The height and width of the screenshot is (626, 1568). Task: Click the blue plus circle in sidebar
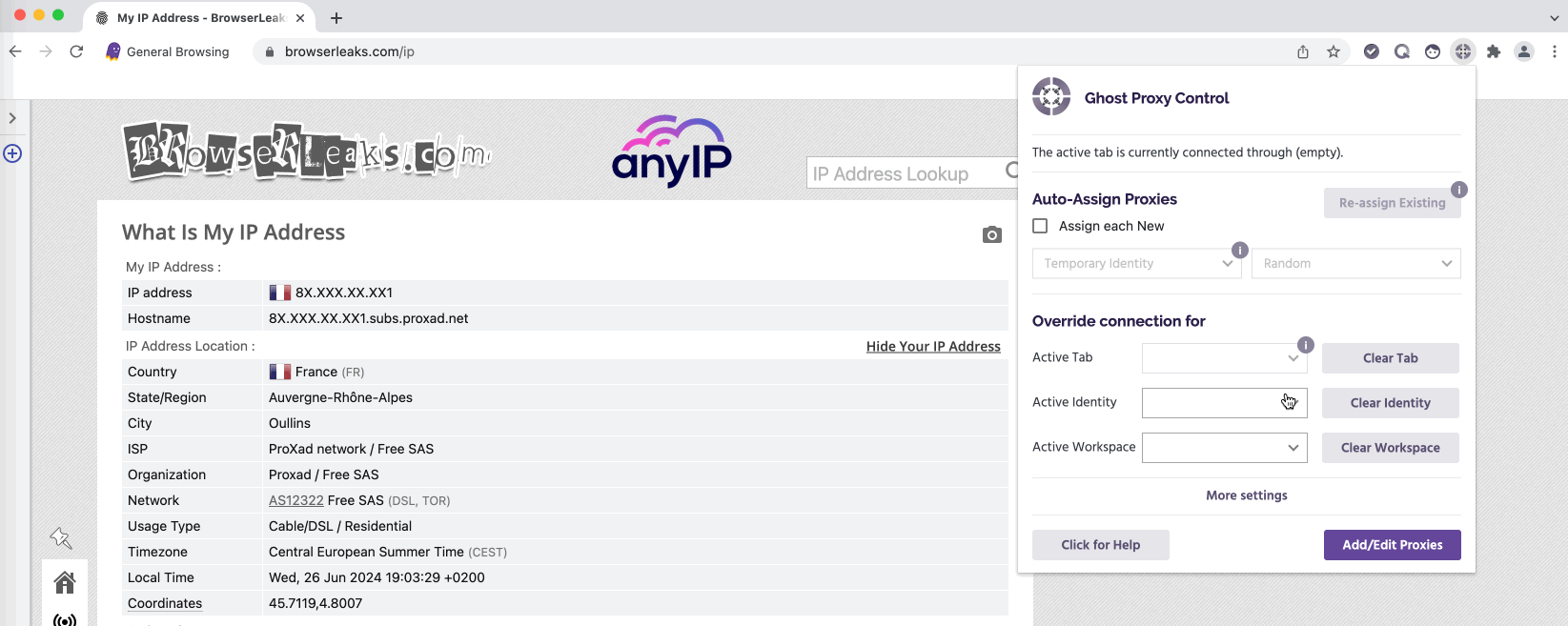pos(12,153)
